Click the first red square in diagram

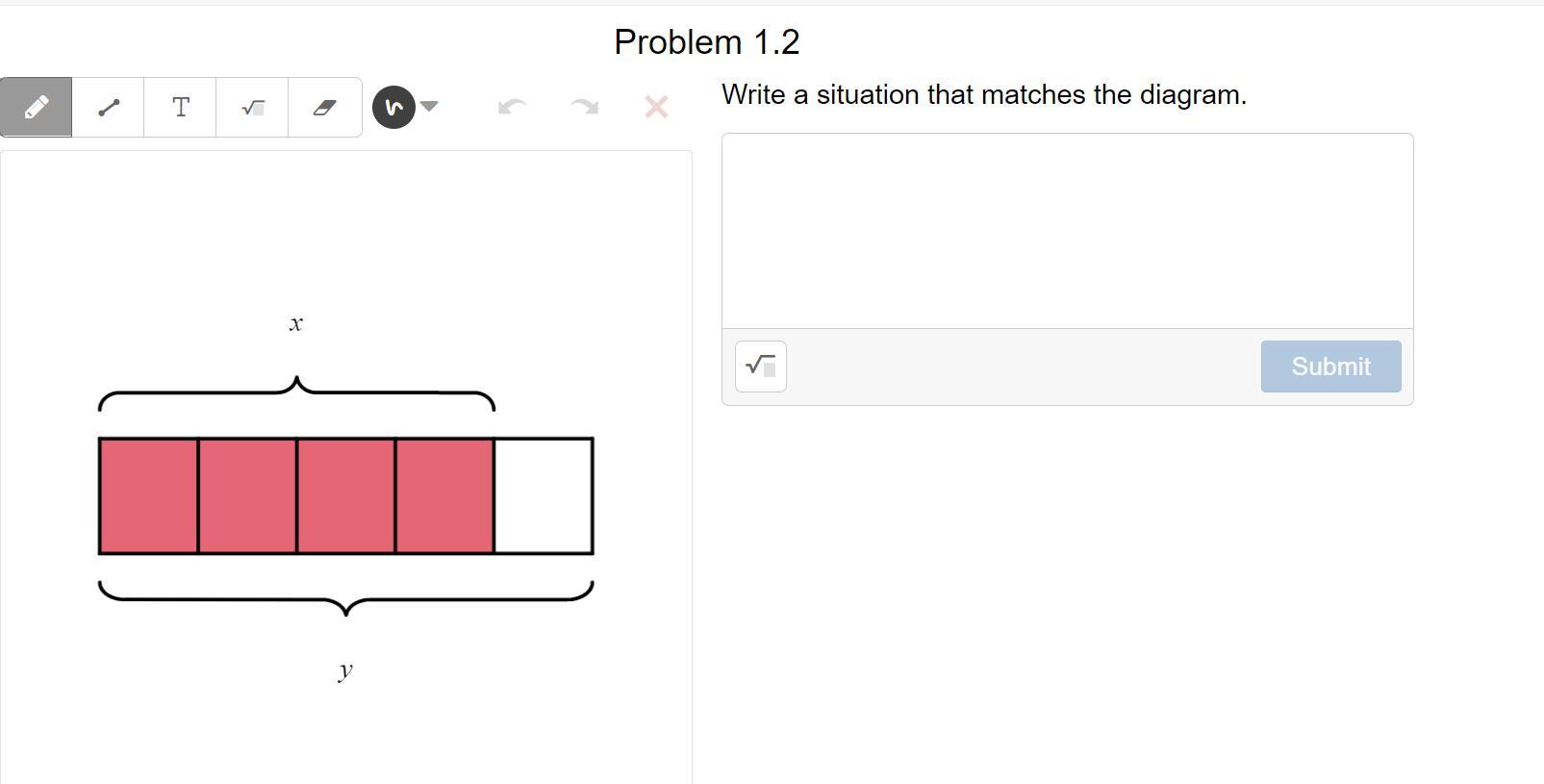coord(148,496)
